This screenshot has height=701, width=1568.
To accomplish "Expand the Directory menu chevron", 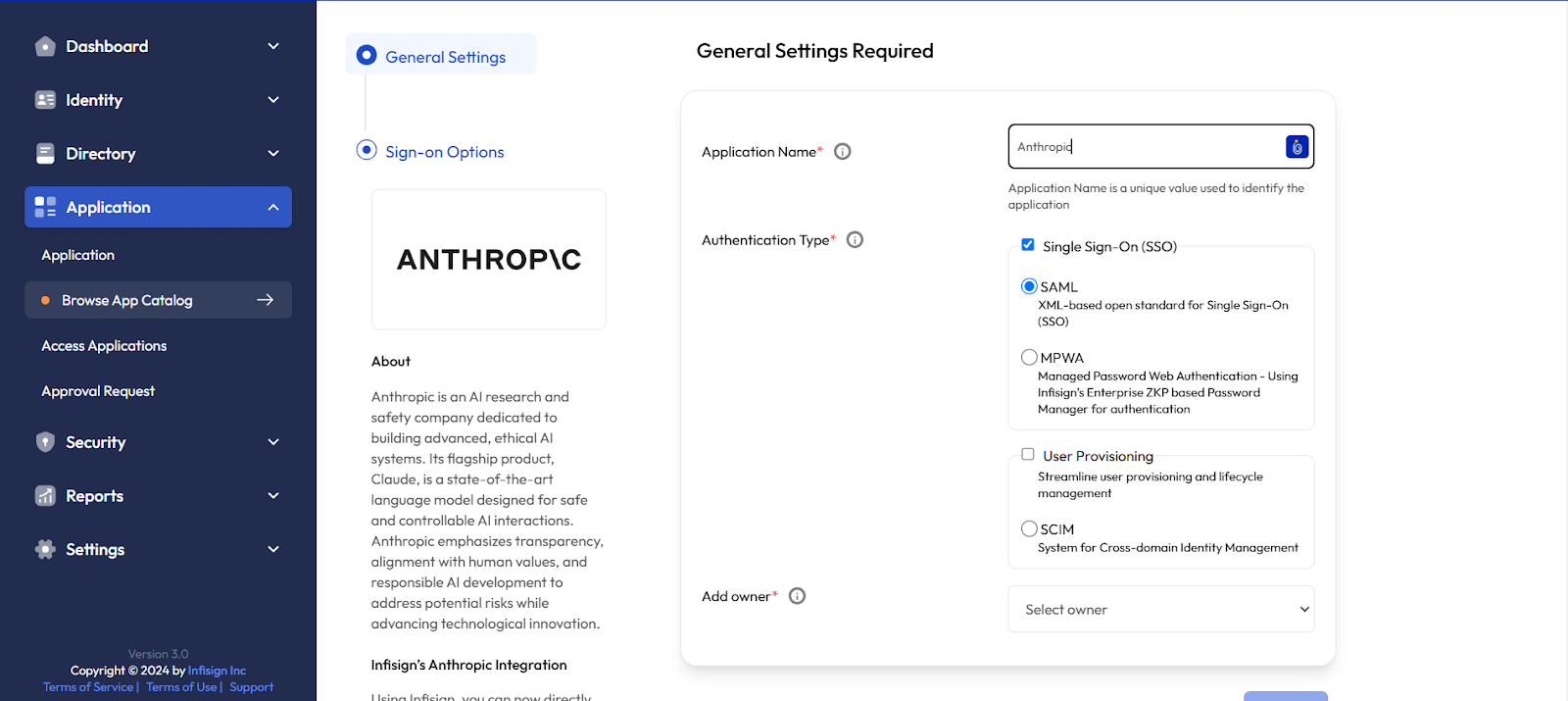I will coord(273,153).
